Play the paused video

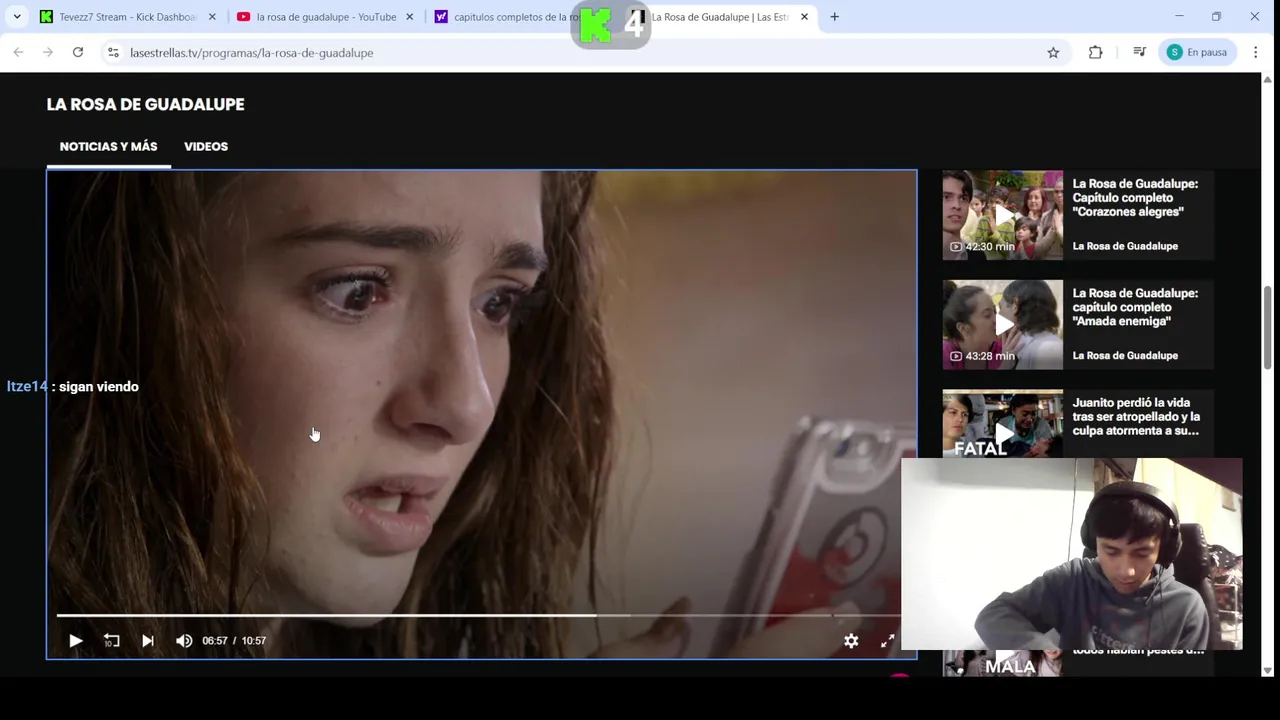coord(75,641)
